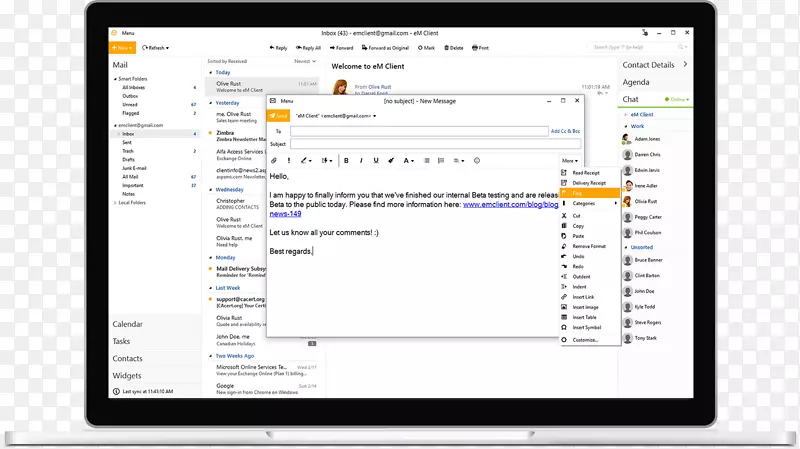Click the Add Cc & Bcc link
Viewport: 800px width, 449px height.
pos(565,131)
